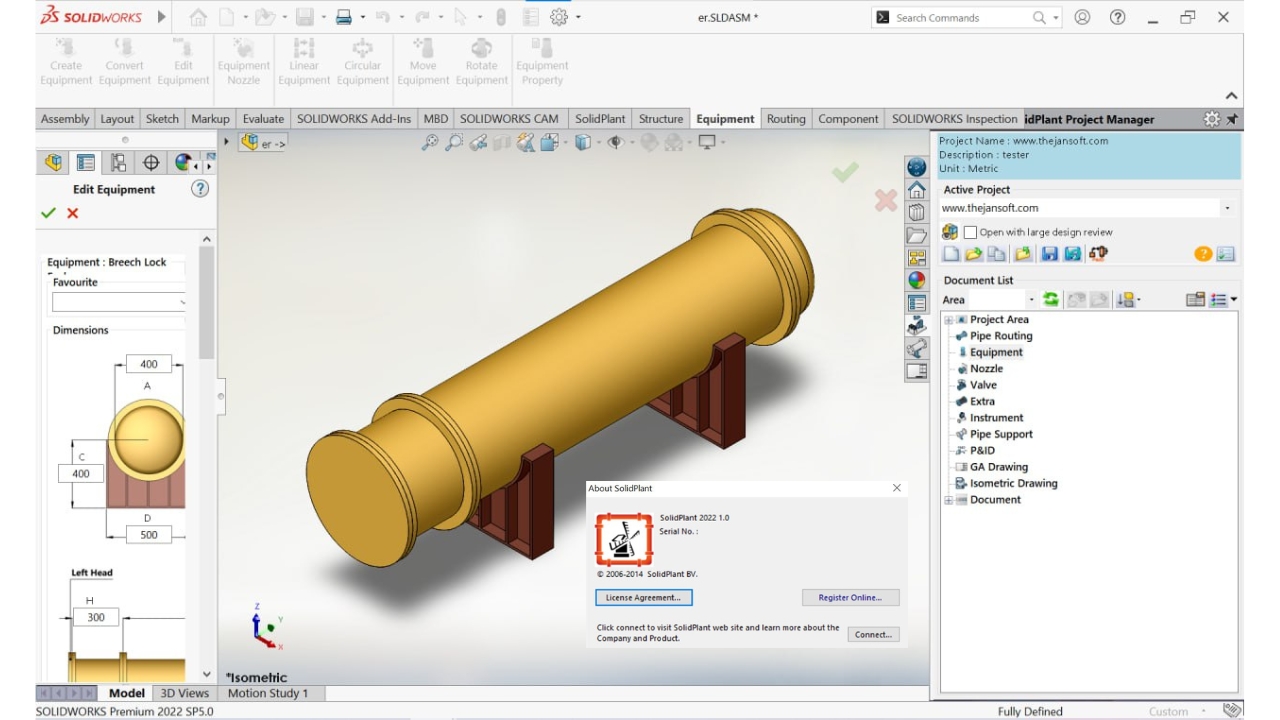Click the Section View icon in the view toolbar

[502, 143]
